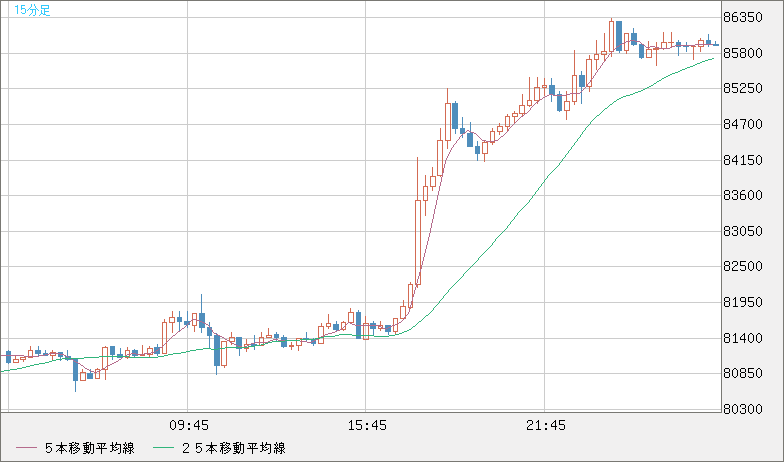Click the 15分足 timeframe label
This screenshot has width=784, height=462.
pyautogui.click(x=32, y=10)
